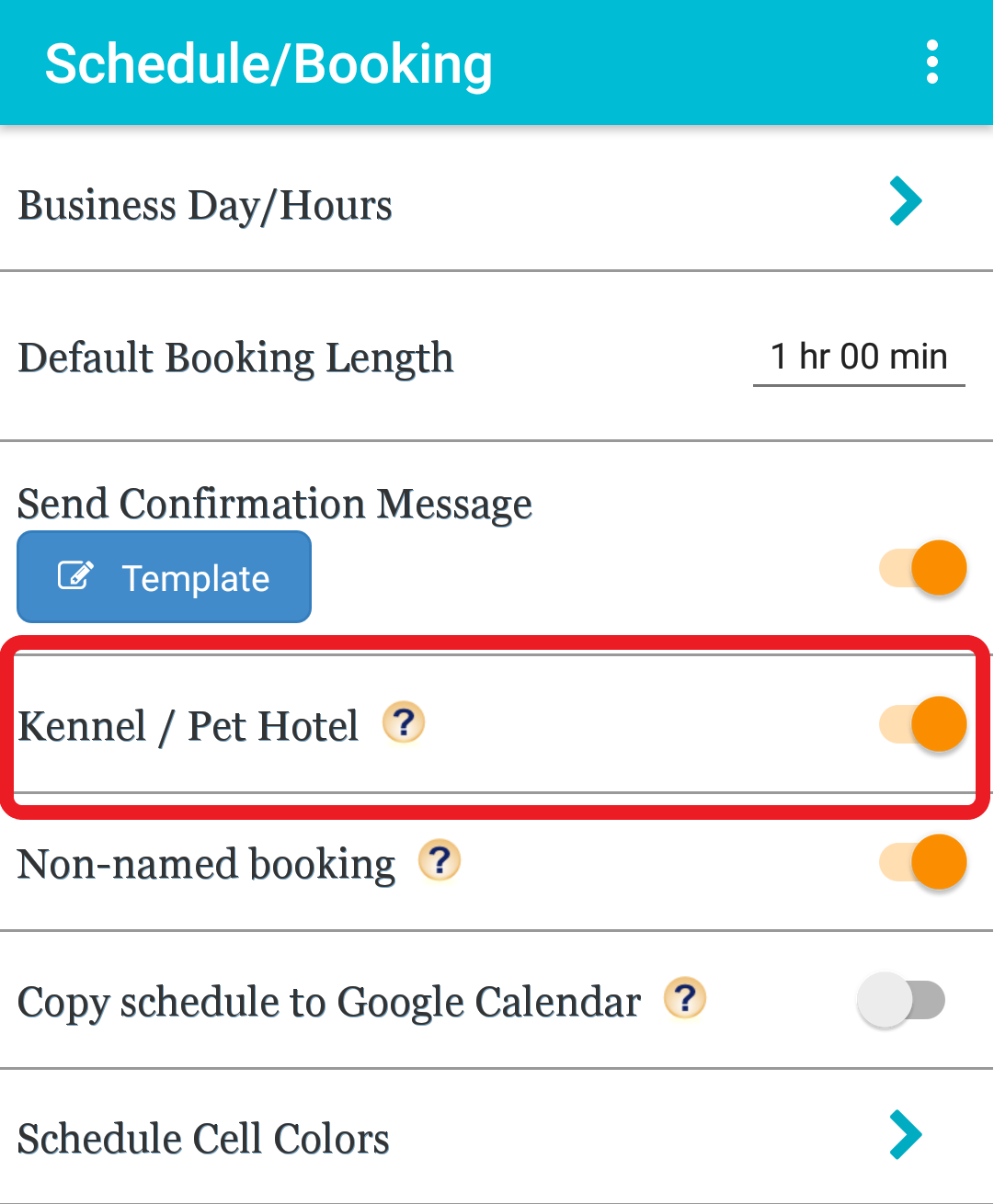Click the Schedule/Booking title

tap(268, 64)
